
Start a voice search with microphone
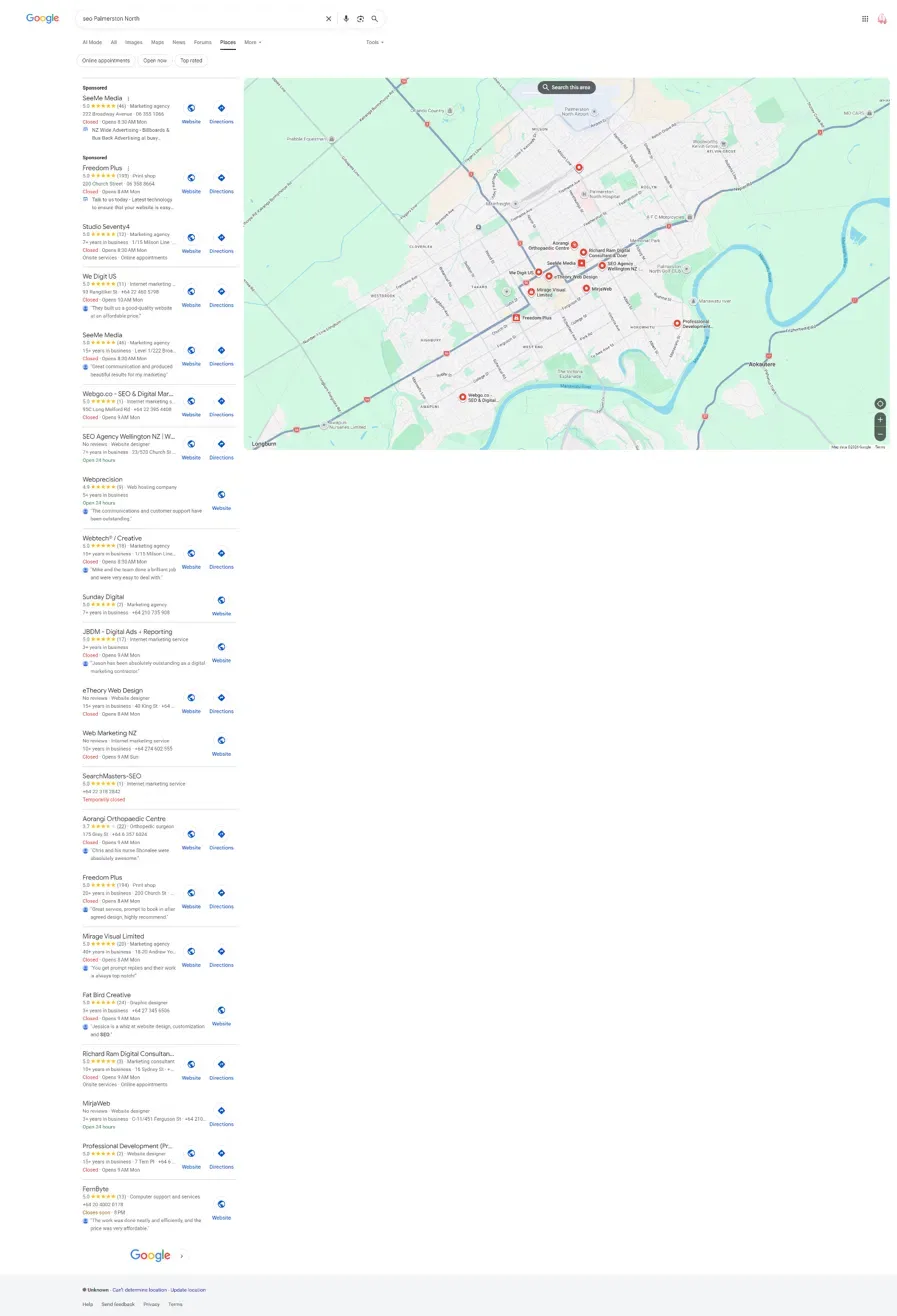coord(346,18)
